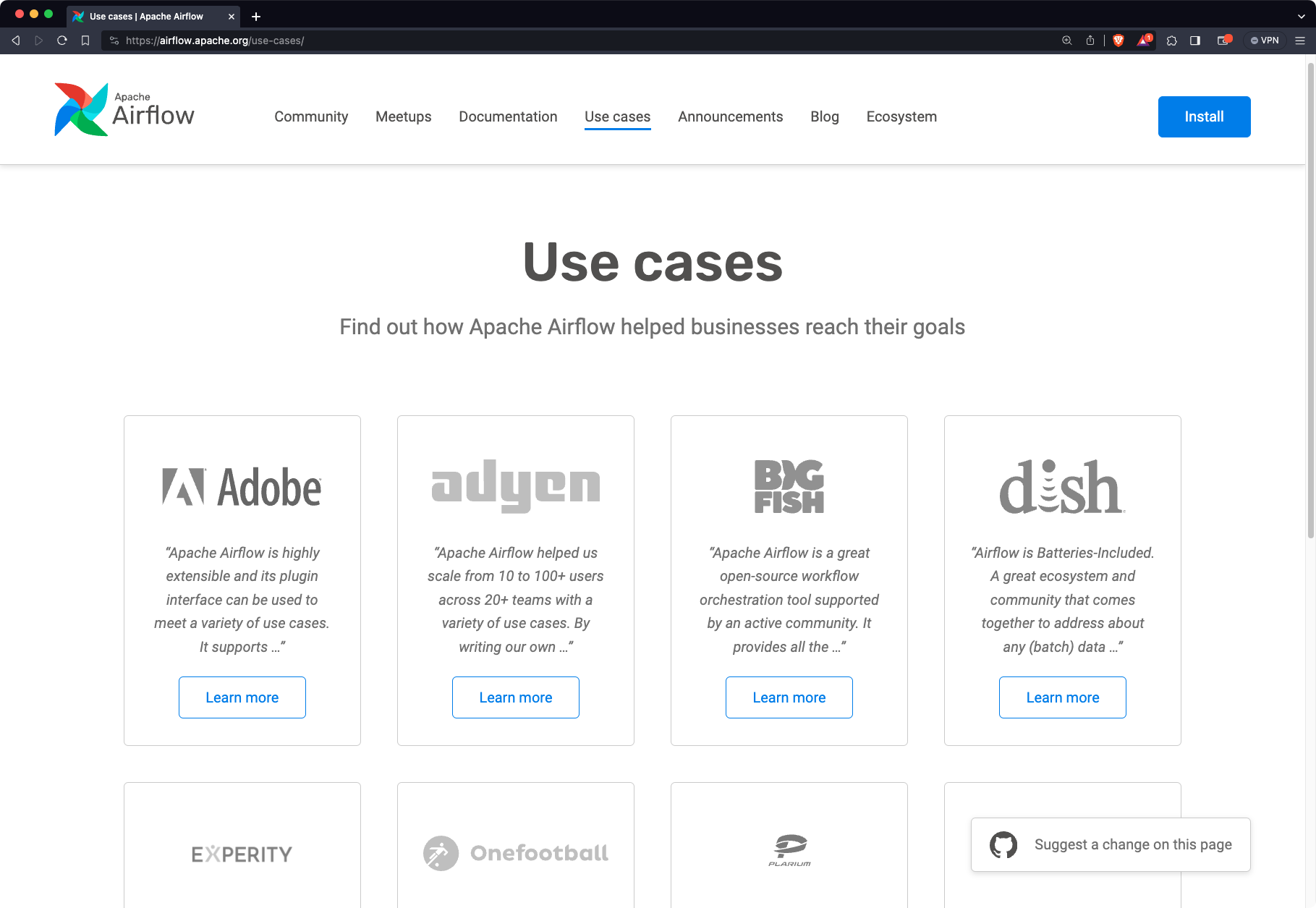This screenshot has width=1316, height=908.
Task: Open the browser hamburger menu
Action: click(1300, 41)
